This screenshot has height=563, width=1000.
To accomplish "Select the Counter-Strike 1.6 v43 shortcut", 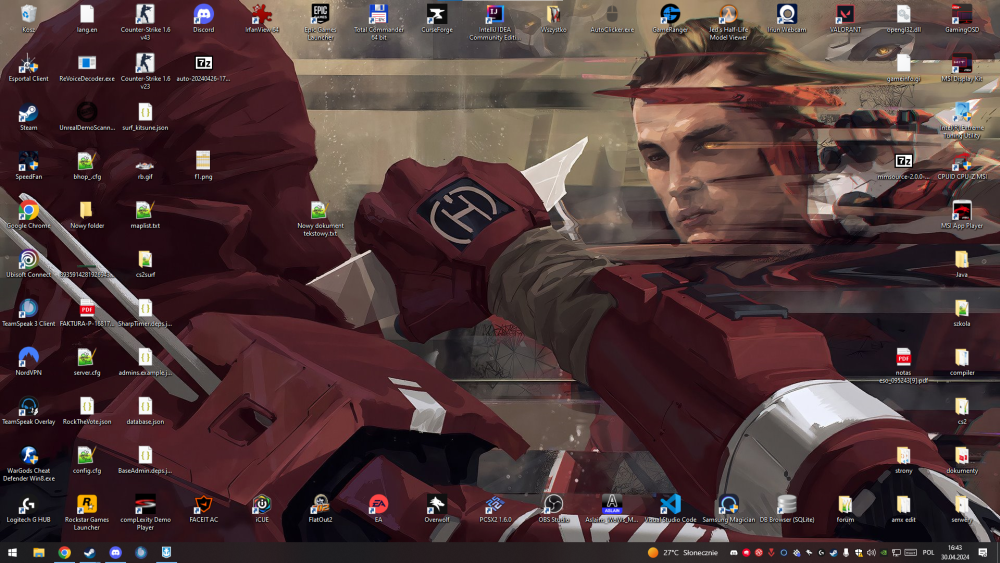I will point(145,22).
